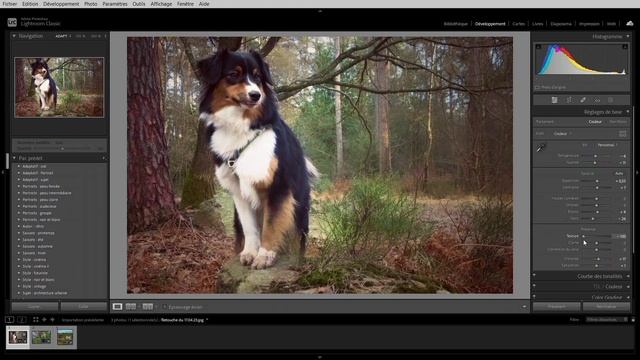Collapse top panel with arrow handle
Viewport: 640px width, 360px height.
(x=320, y=11)
